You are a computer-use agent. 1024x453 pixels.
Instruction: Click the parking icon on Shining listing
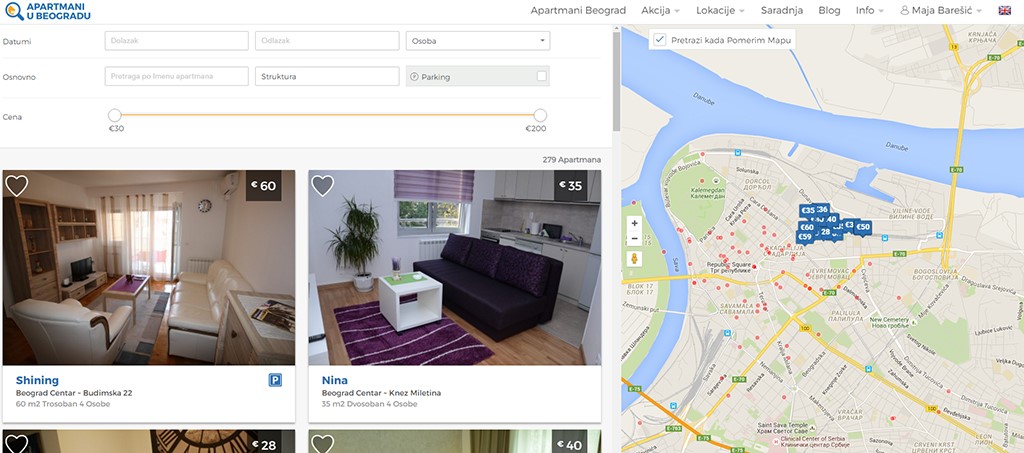(x=275, y=380)
